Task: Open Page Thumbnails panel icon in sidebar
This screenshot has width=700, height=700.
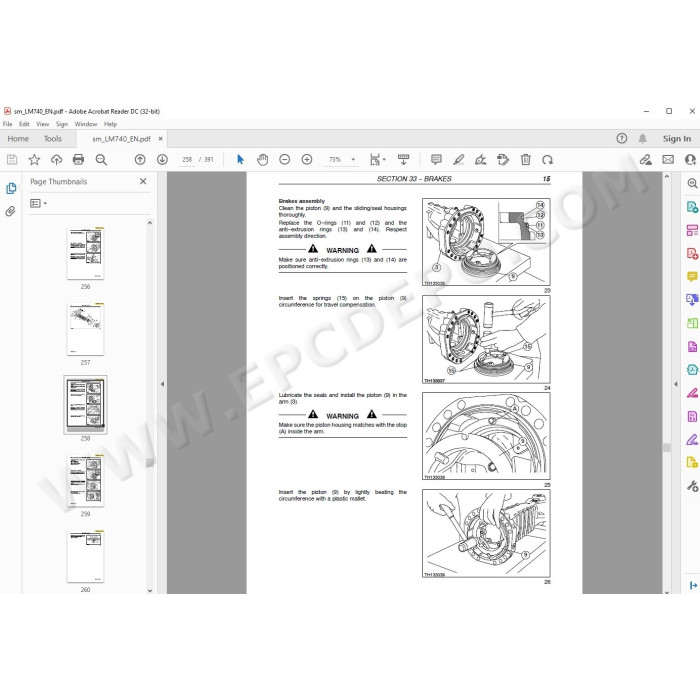Action: pyautogui.click(x=11, y=188)
